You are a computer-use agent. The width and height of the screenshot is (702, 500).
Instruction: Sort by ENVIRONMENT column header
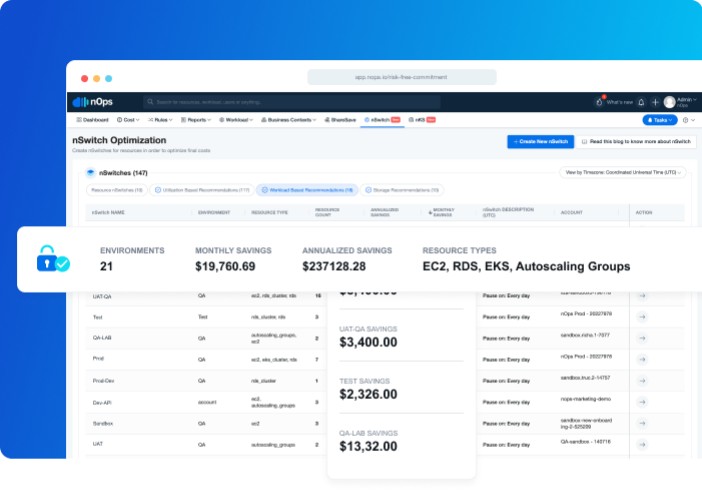tap(214, 213)
